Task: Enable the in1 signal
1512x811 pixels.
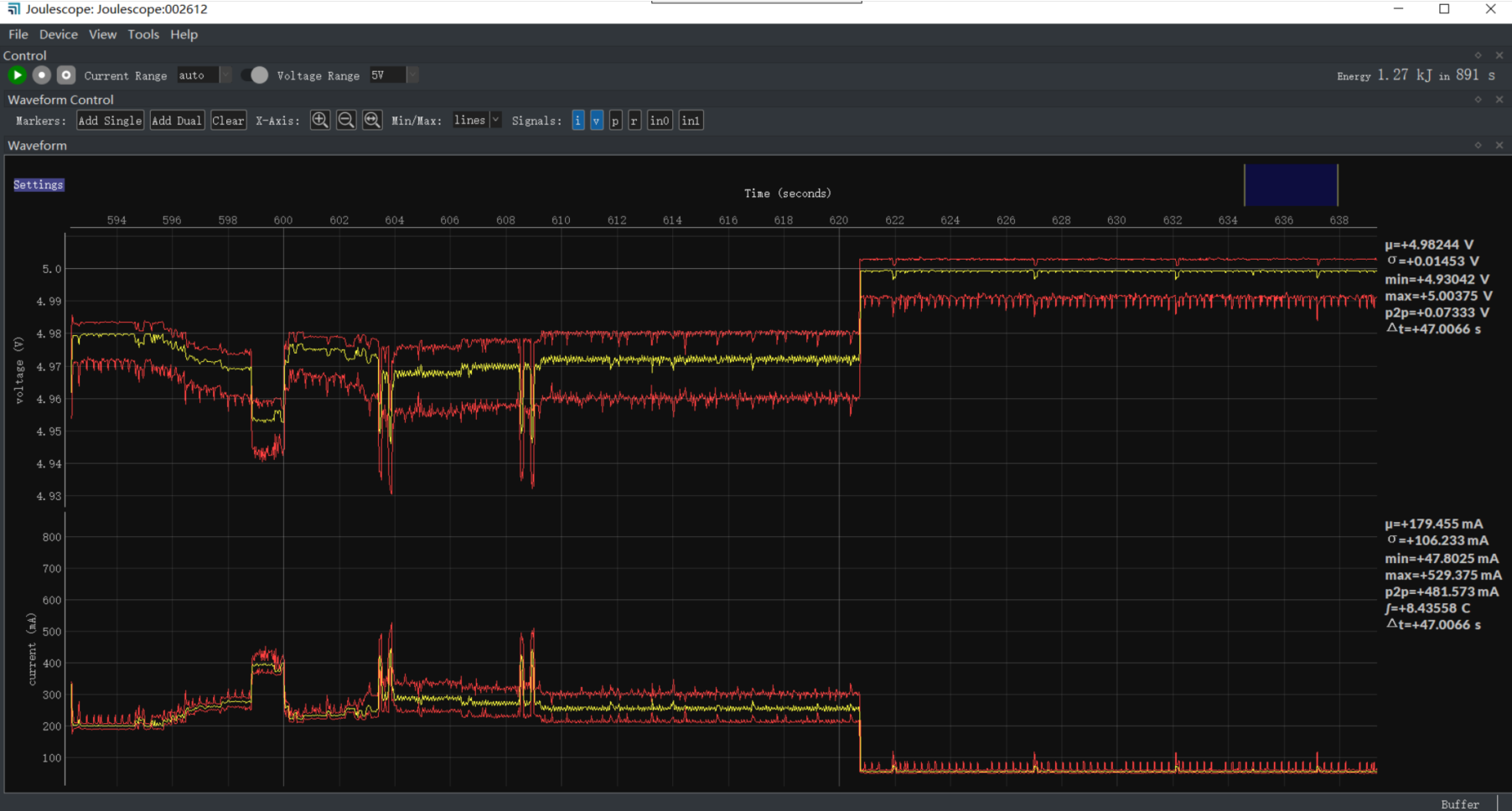Action: [691, 121]
